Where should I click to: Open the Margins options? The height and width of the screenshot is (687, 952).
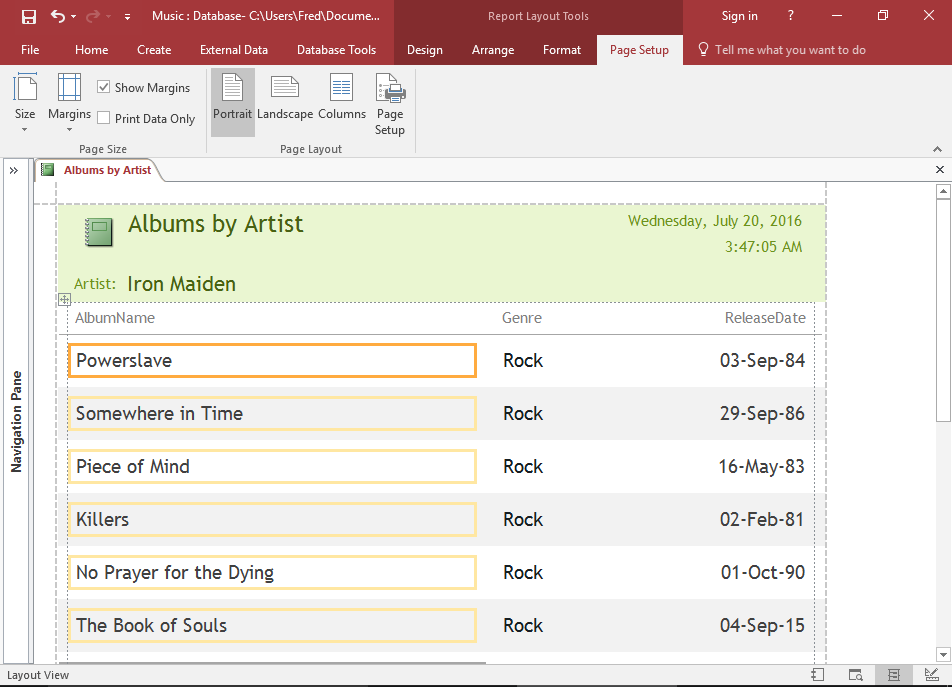coord(69,103)
